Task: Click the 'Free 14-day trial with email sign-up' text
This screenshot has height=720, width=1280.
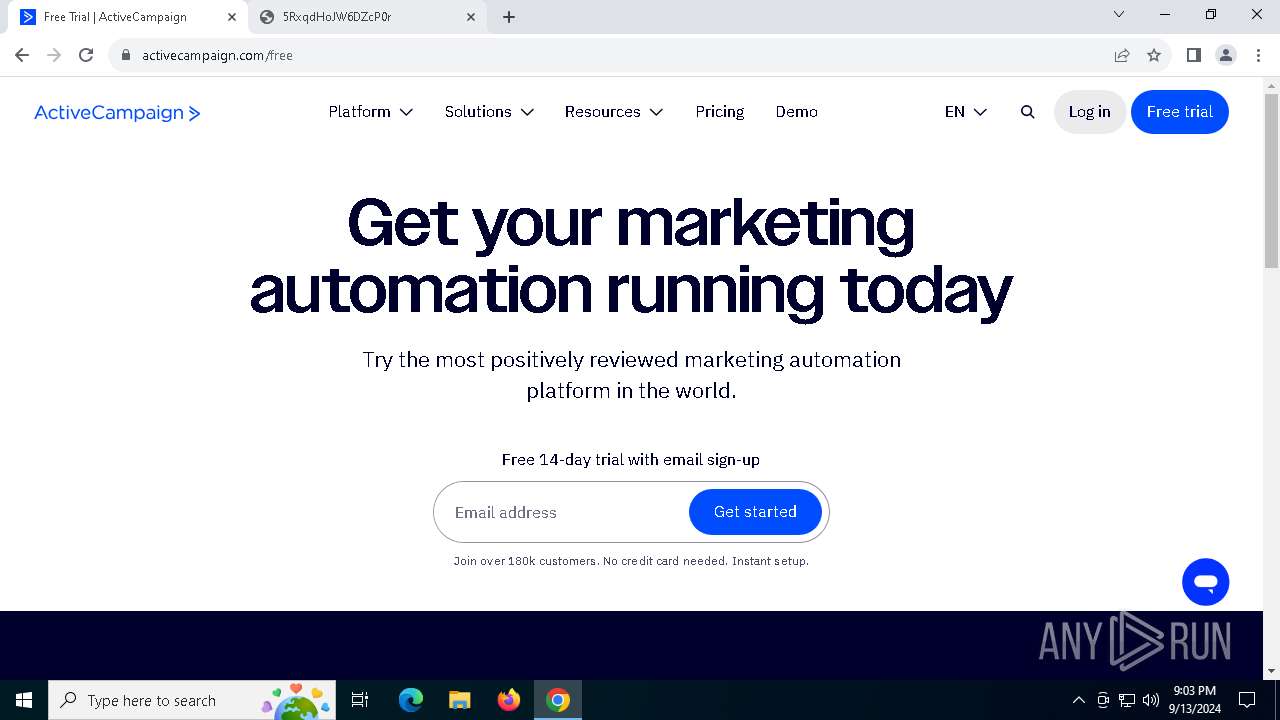Action: 631,460
